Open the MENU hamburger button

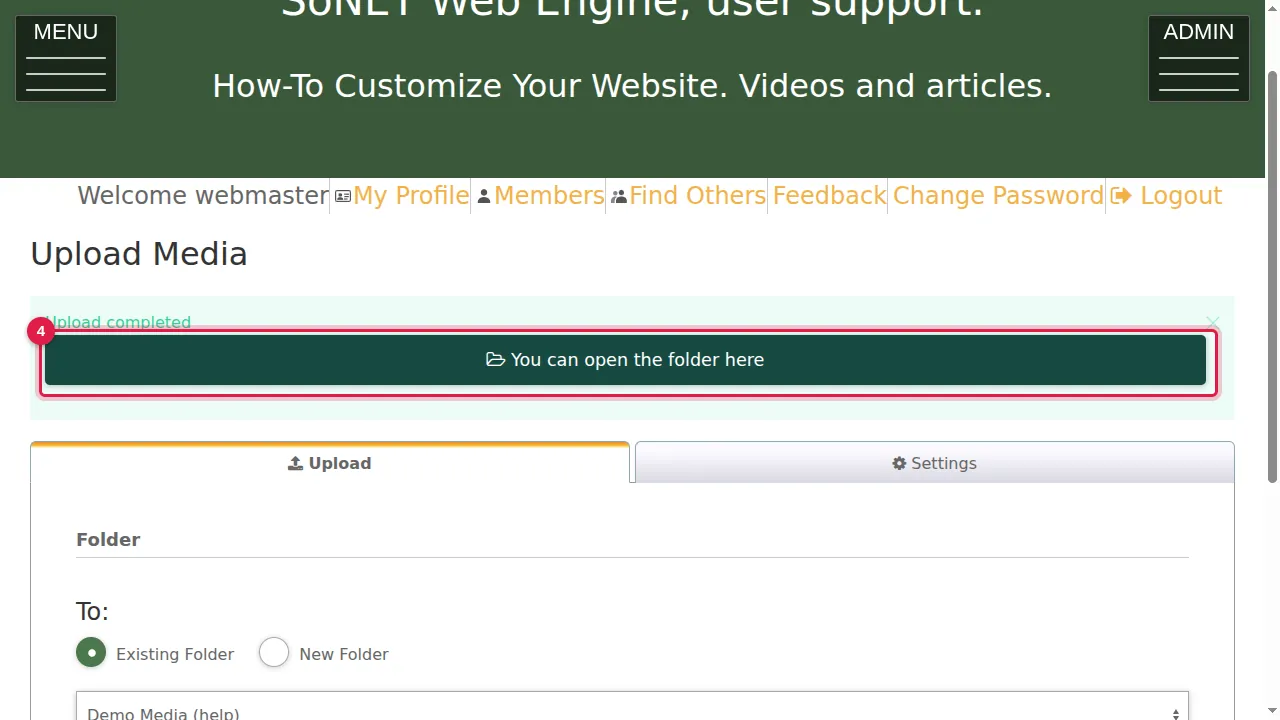[66, 58]
